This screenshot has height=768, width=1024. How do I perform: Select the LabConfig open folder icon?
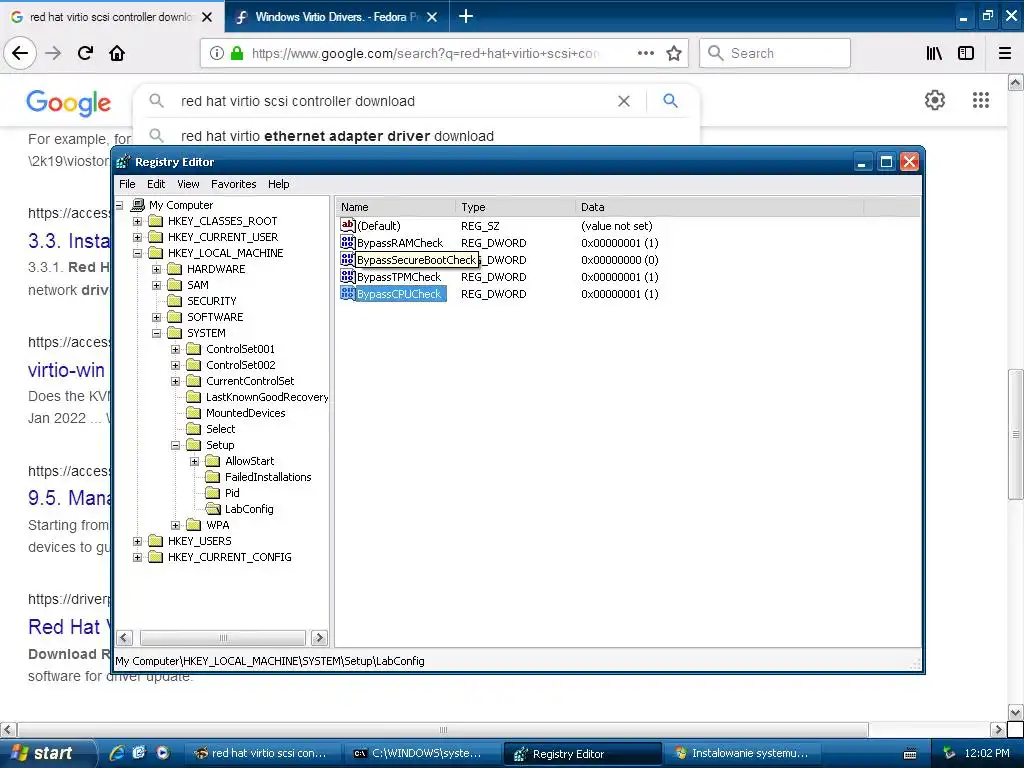point(213,509)
